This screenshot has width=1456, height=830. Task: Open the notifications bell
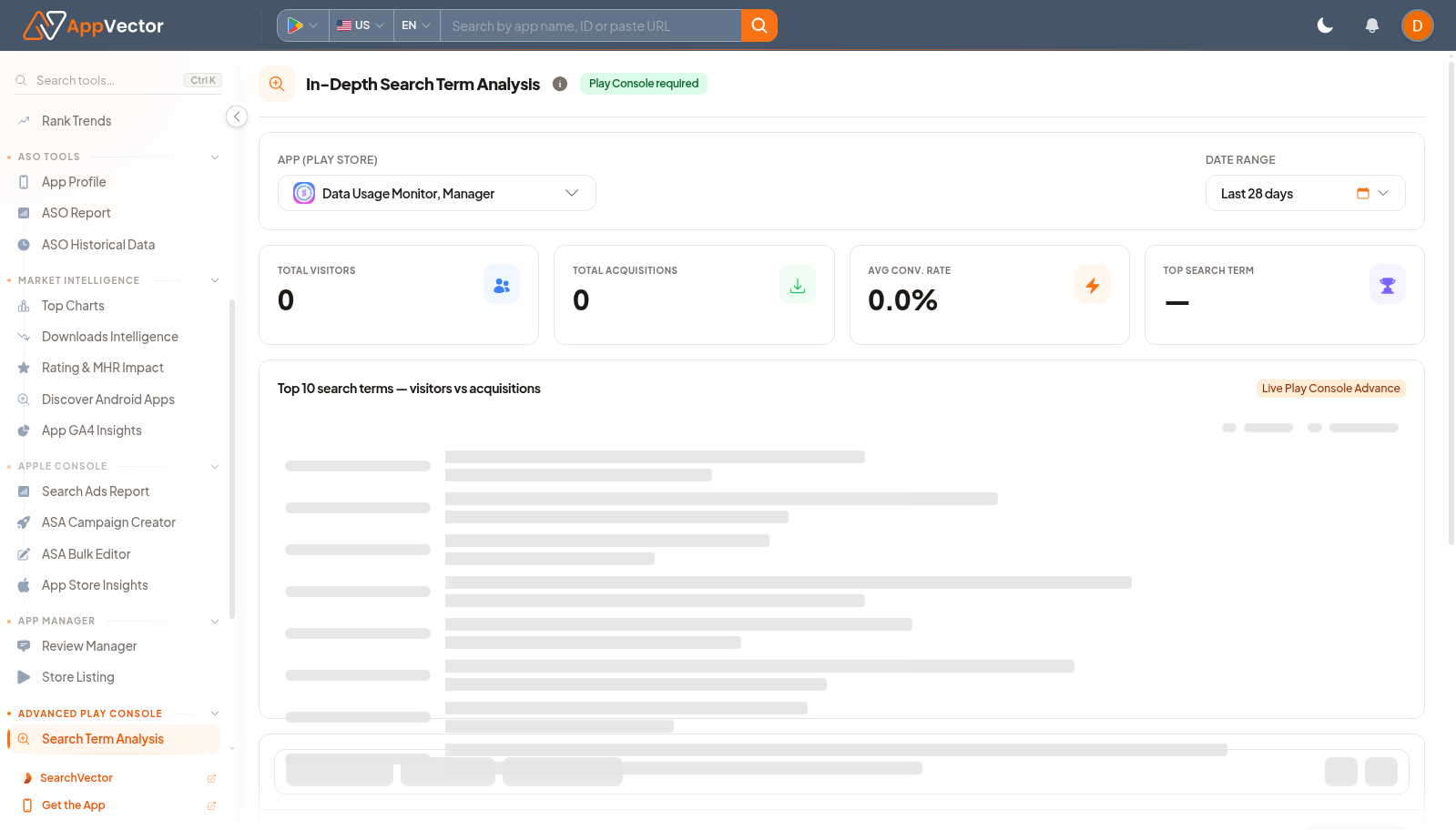coord(1372,25)
